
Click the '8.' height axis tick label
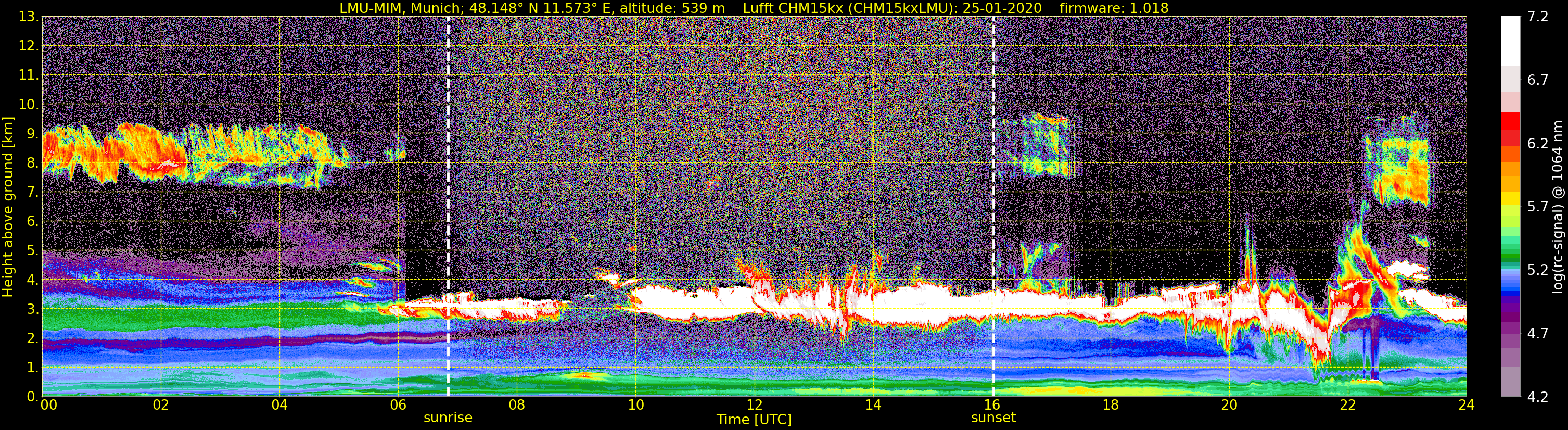click(x=32, y=163)
